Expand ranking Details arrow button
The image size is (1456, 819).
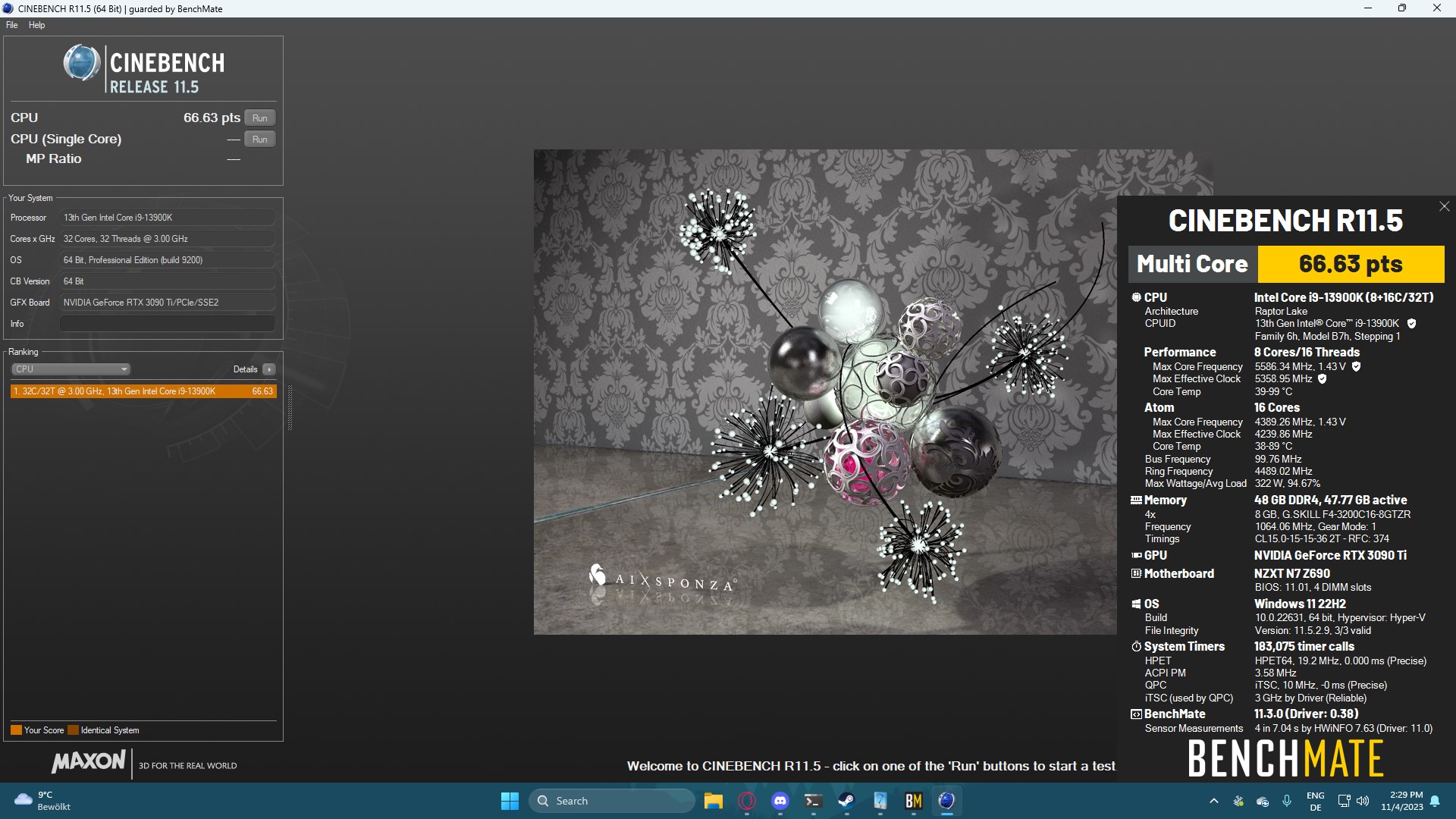[269, 369]
